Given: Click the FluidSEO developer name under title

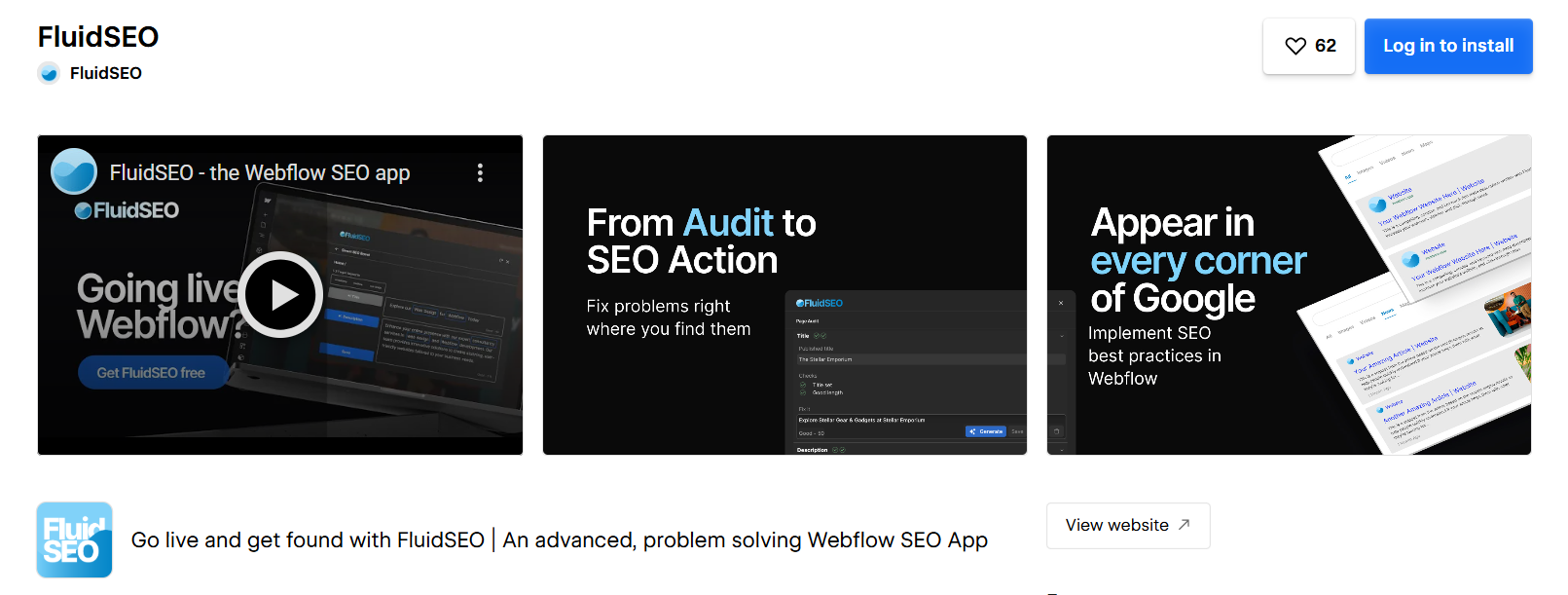Looking at the screenshot, I should [x=106, y=73].
